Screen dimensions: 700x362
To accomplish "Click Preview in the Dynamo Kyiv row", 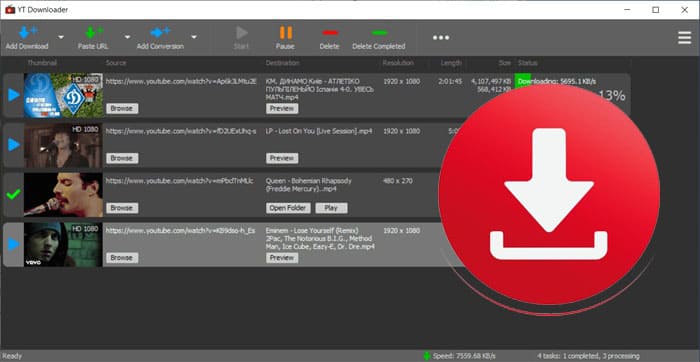I will pyautogui.click(x=282, y=108).
